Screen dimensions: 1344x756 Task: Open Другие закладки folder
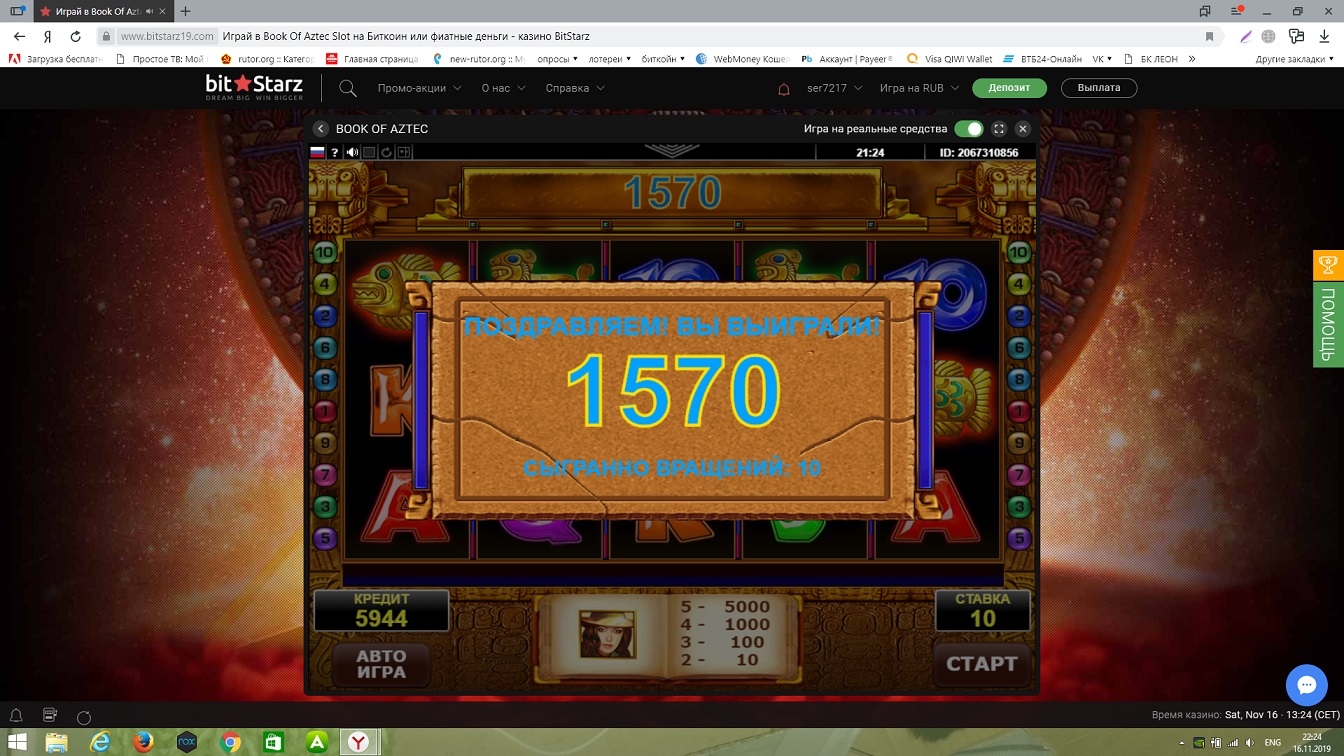click(1297, 59)
